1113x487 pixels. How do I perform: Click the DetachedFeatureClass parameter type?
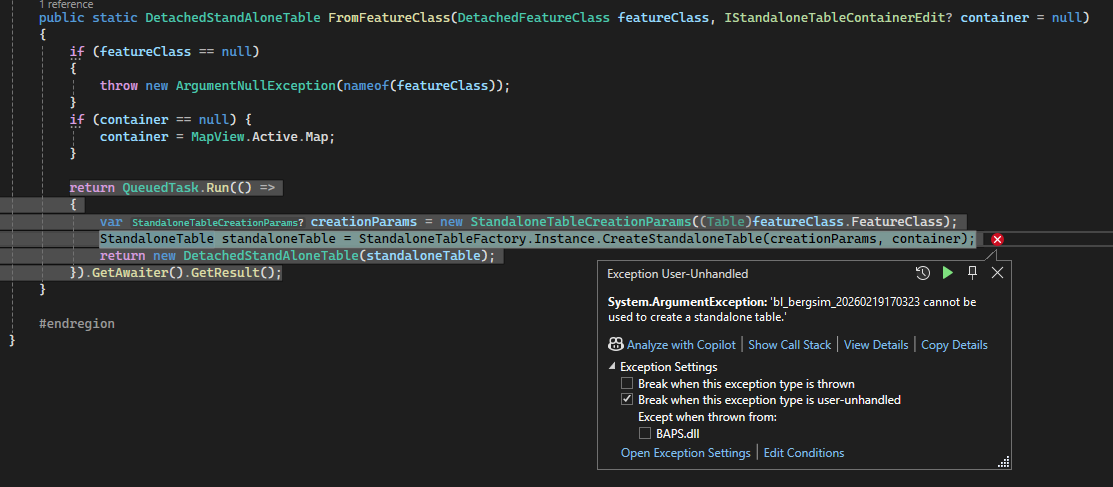pyautogui.click(x=534, y=17)
